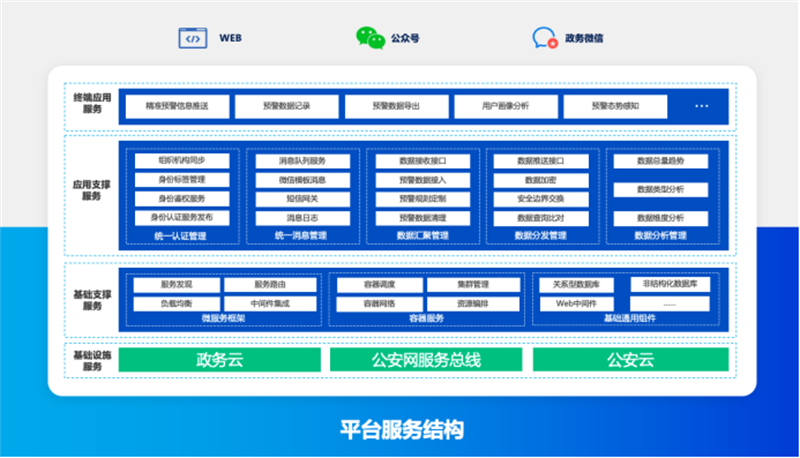Screen dimensions: 800x458
Task: Click the green 公众号 WeChat icon
Action: (x=370, y=39)
